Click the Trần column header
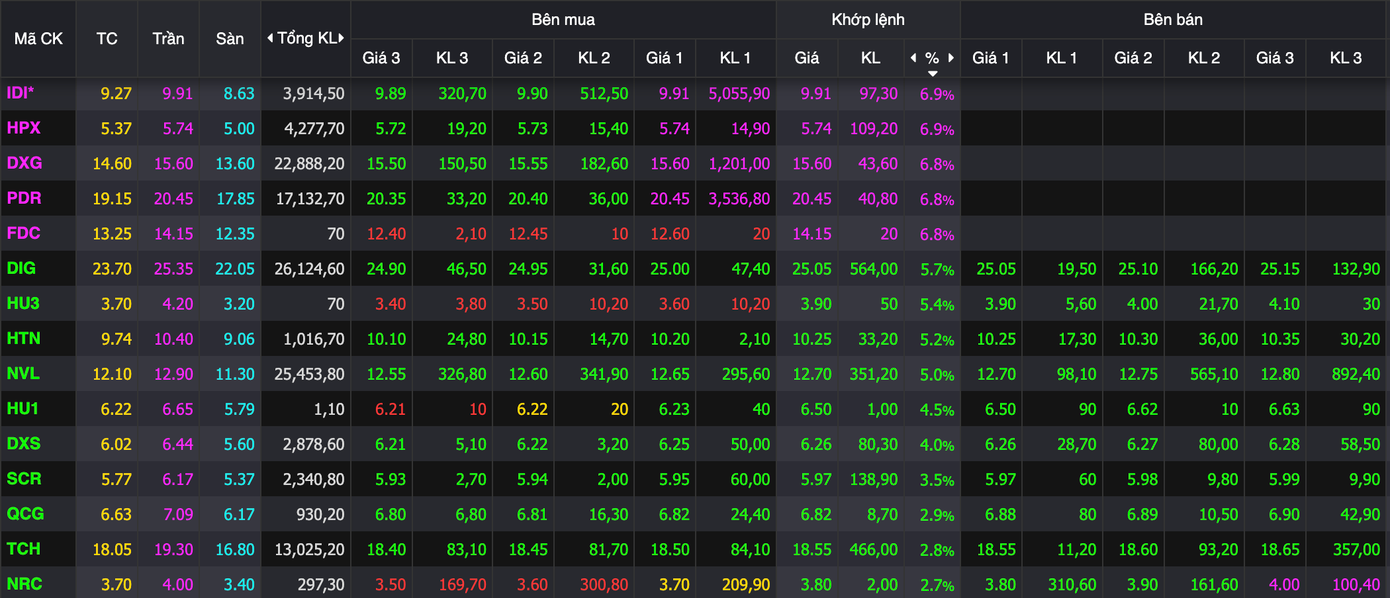The width and height of the screenshot is (1390, 598). [168, 39]
